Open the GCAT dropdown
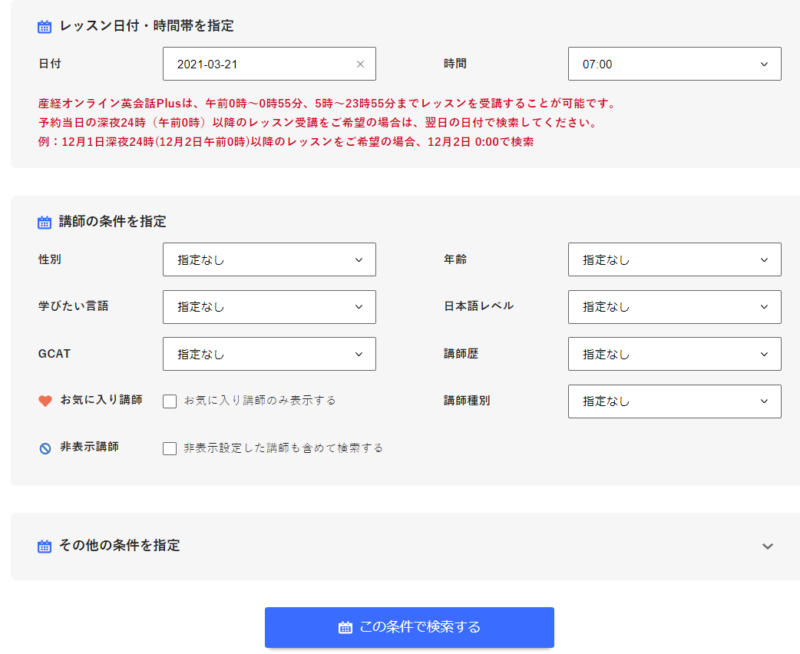The height and width of the screenshot is (654, 800). 269,354
